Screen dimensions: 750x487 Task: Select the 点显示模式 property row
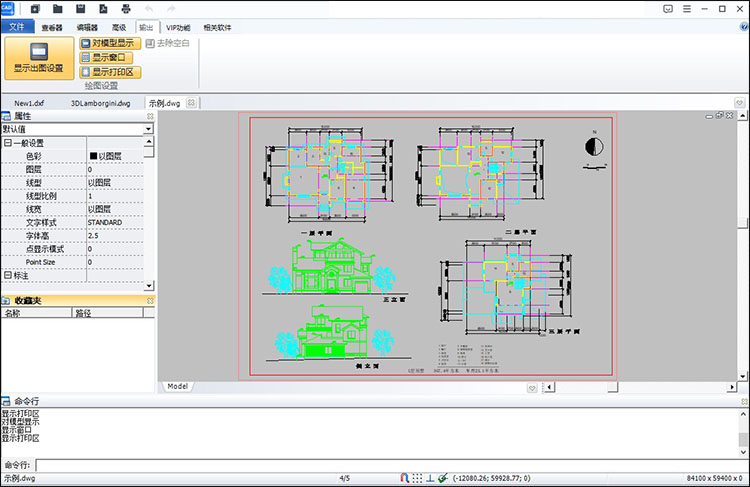coord(72,249)
